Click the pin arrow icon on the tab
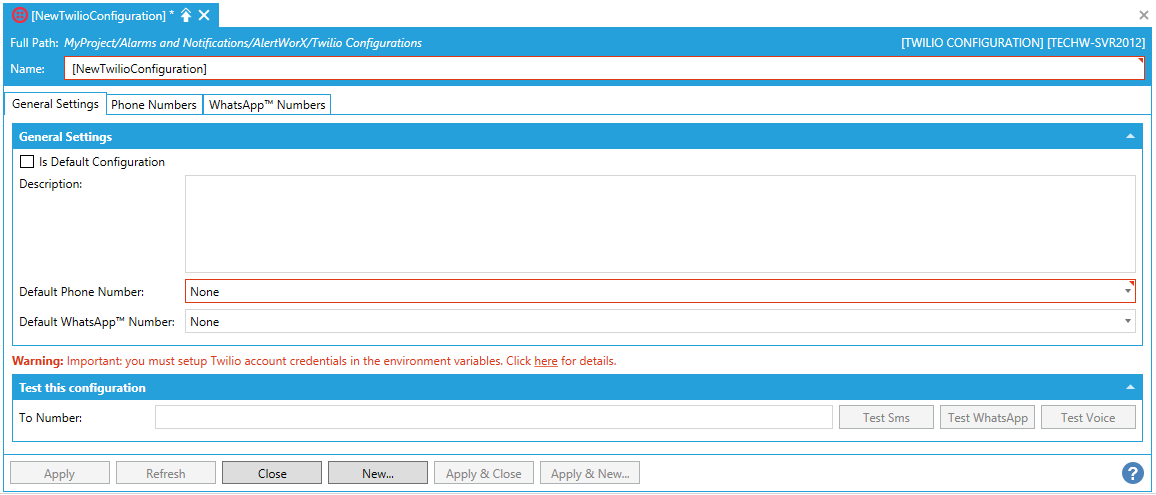 [x=186, y=15]
